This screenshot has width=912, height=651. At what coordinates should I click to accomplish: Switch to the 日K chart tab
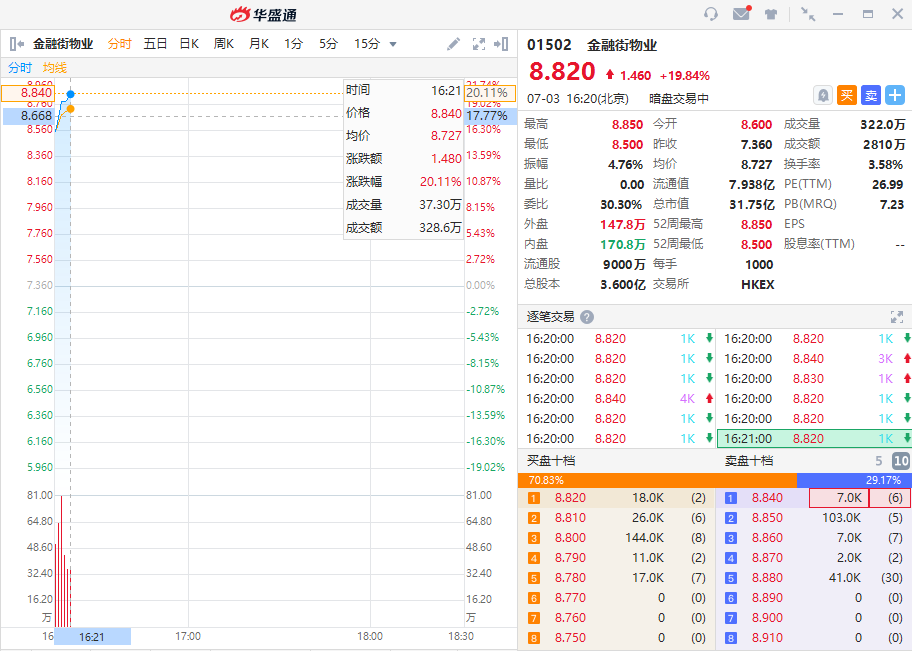[188, 44]
